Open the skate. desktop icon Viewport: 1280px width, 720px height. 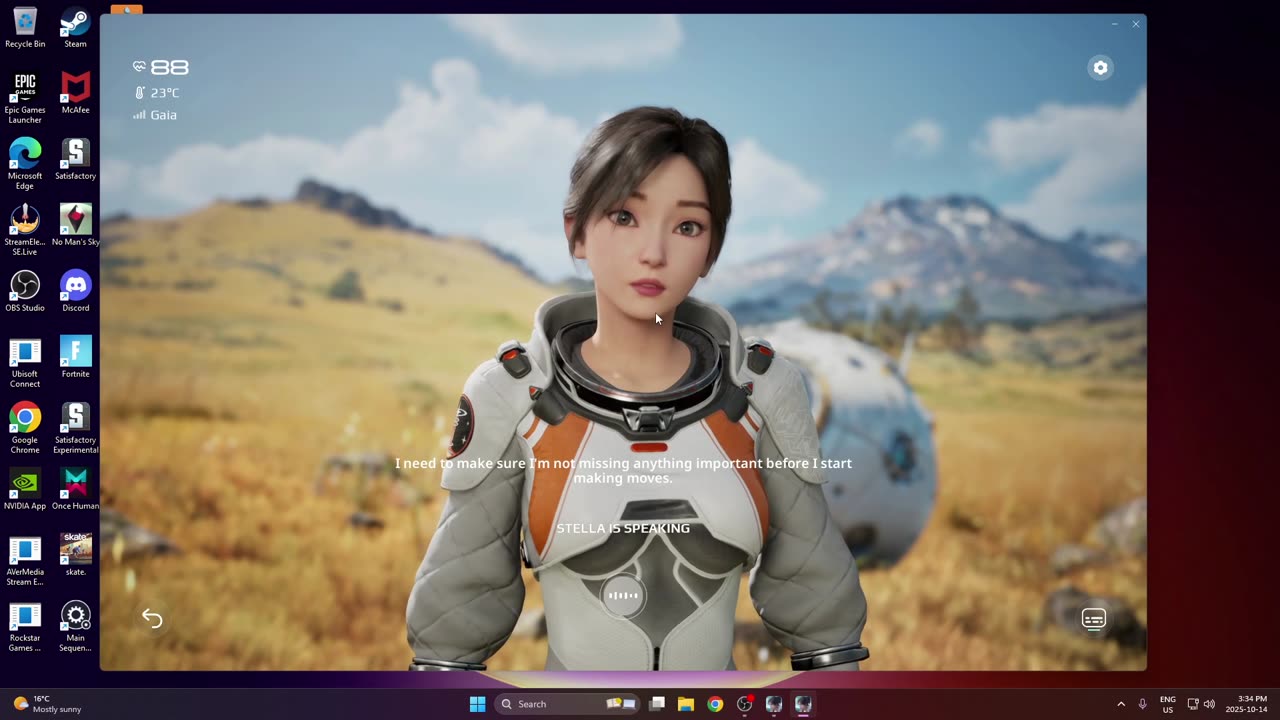(x=75, y=555)
